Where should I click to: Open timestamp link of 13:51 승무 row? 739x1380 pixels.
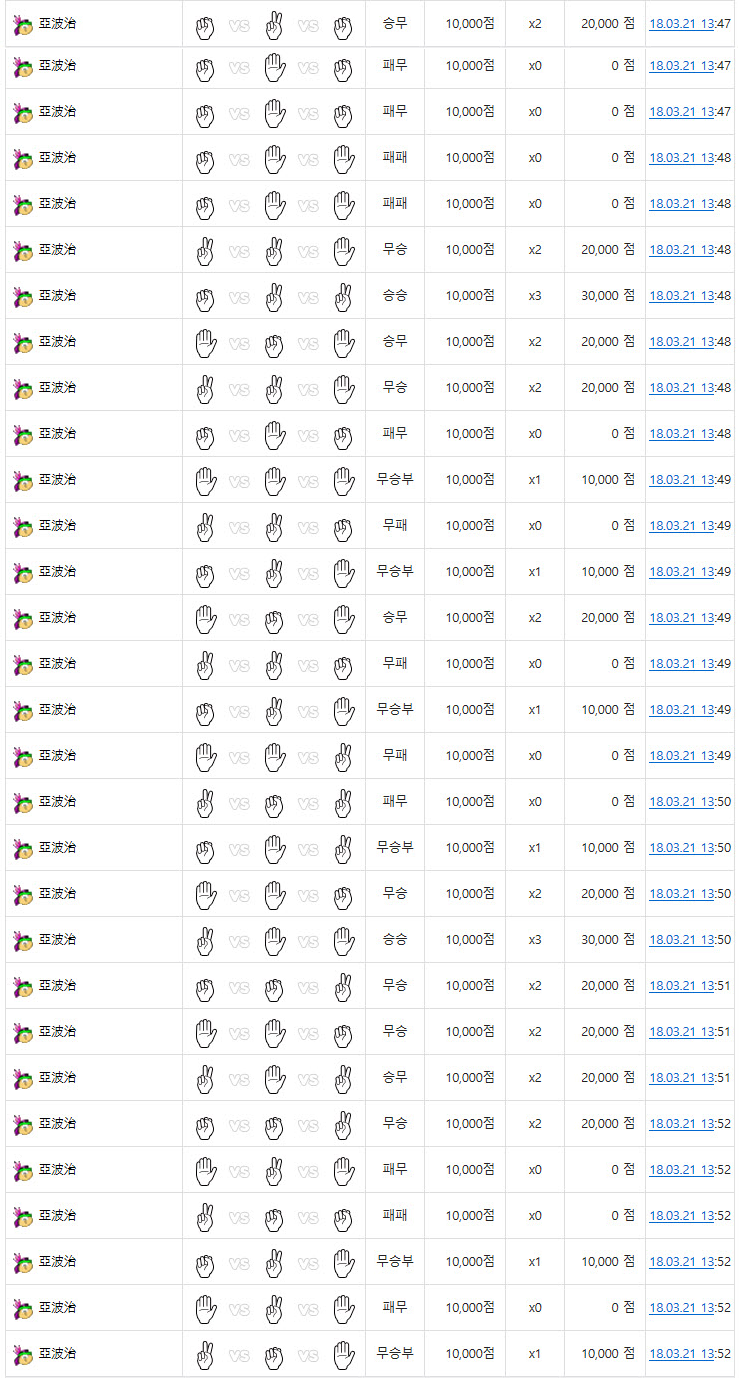click(690, 1078)
